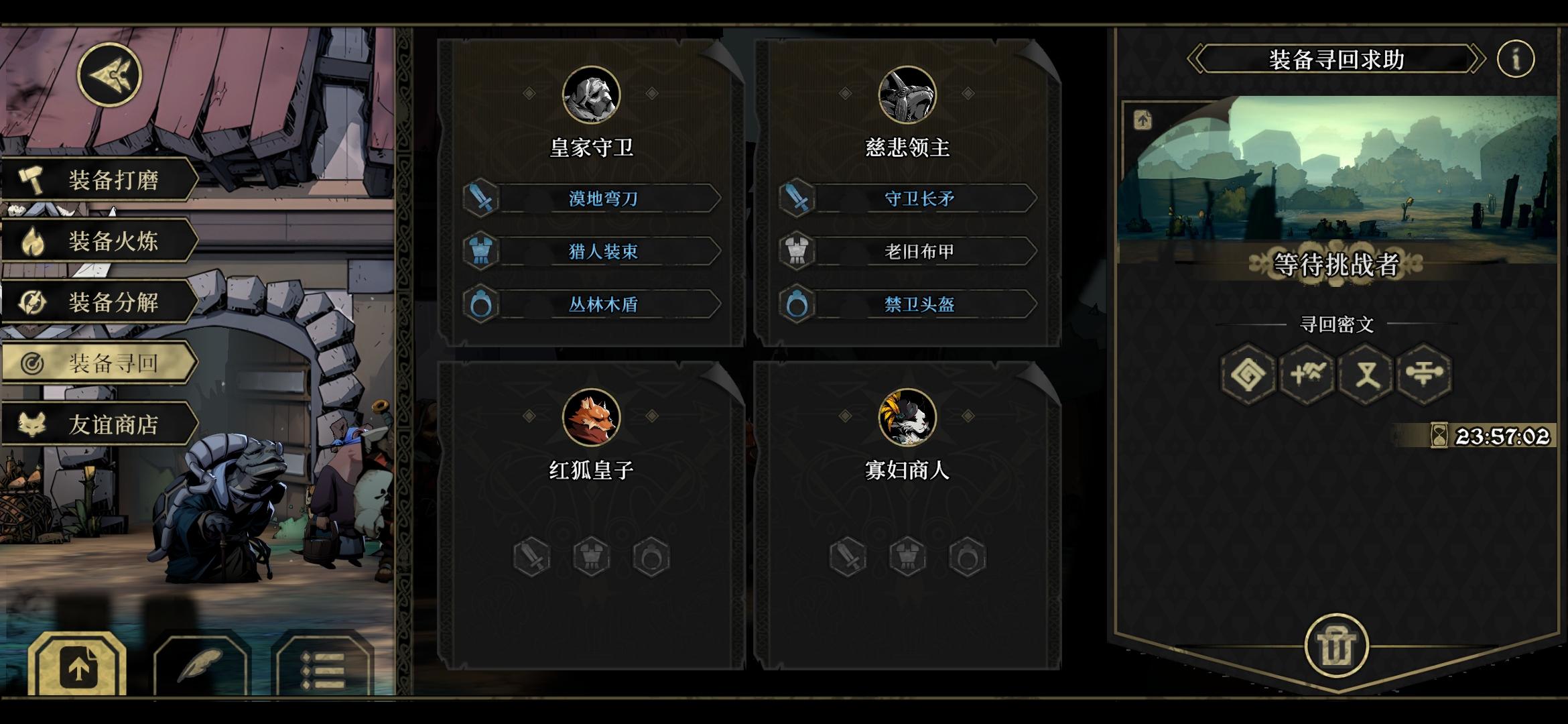Viewport: 1568px width, 724px height.
Task: Open the 装备火炼 menu
Action: point(99,241)
